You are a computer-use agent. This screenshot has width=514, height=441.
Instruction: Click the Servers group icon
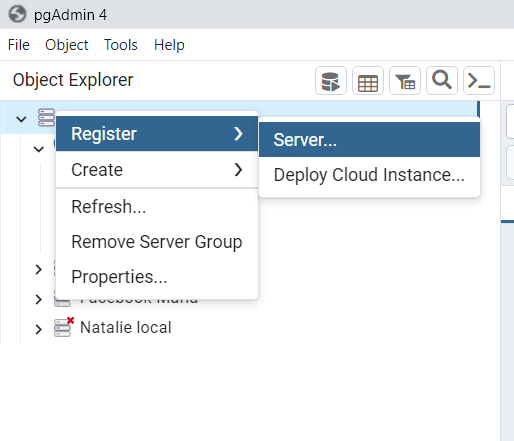click(x=46, y=118)
